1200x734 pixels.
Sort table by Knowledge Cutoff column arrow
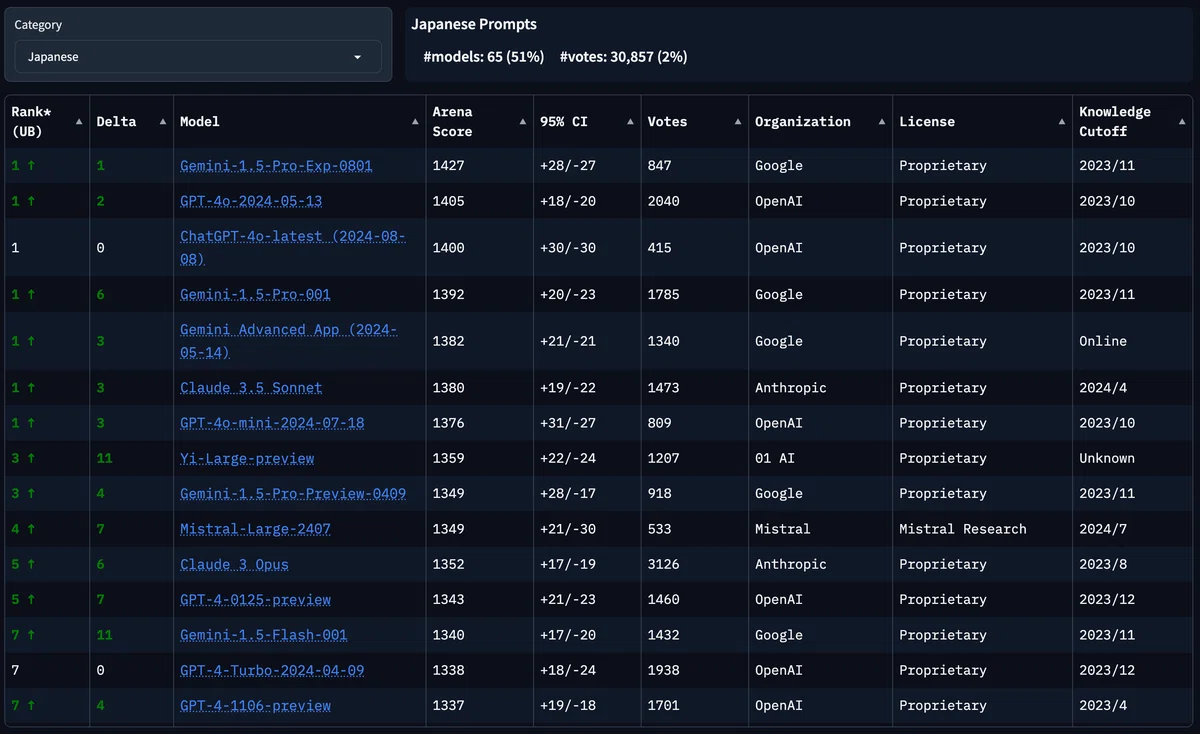(x=1182, y=121)
